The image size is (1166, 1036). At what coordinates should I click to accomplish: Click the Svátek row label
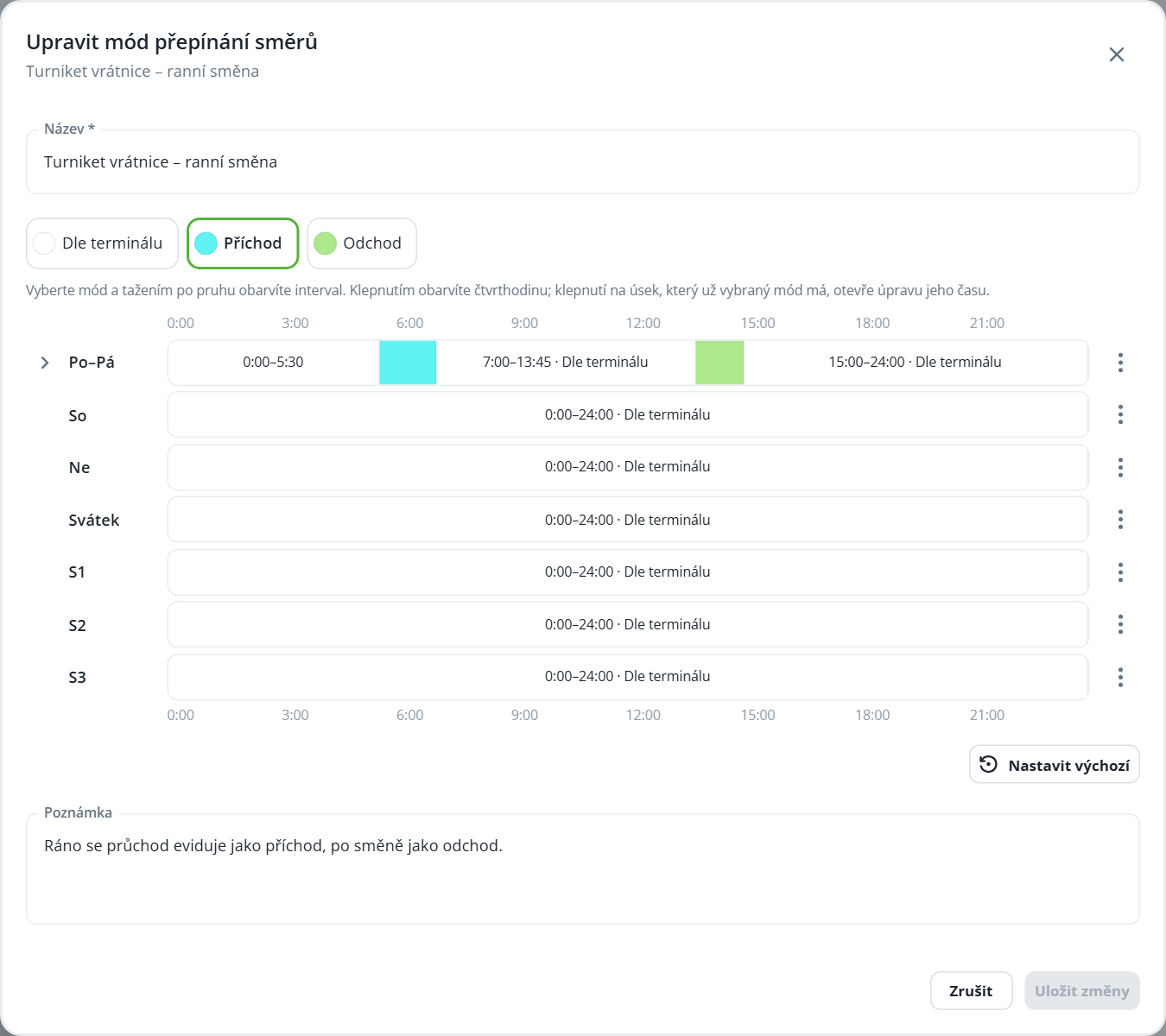coord(94,520)
